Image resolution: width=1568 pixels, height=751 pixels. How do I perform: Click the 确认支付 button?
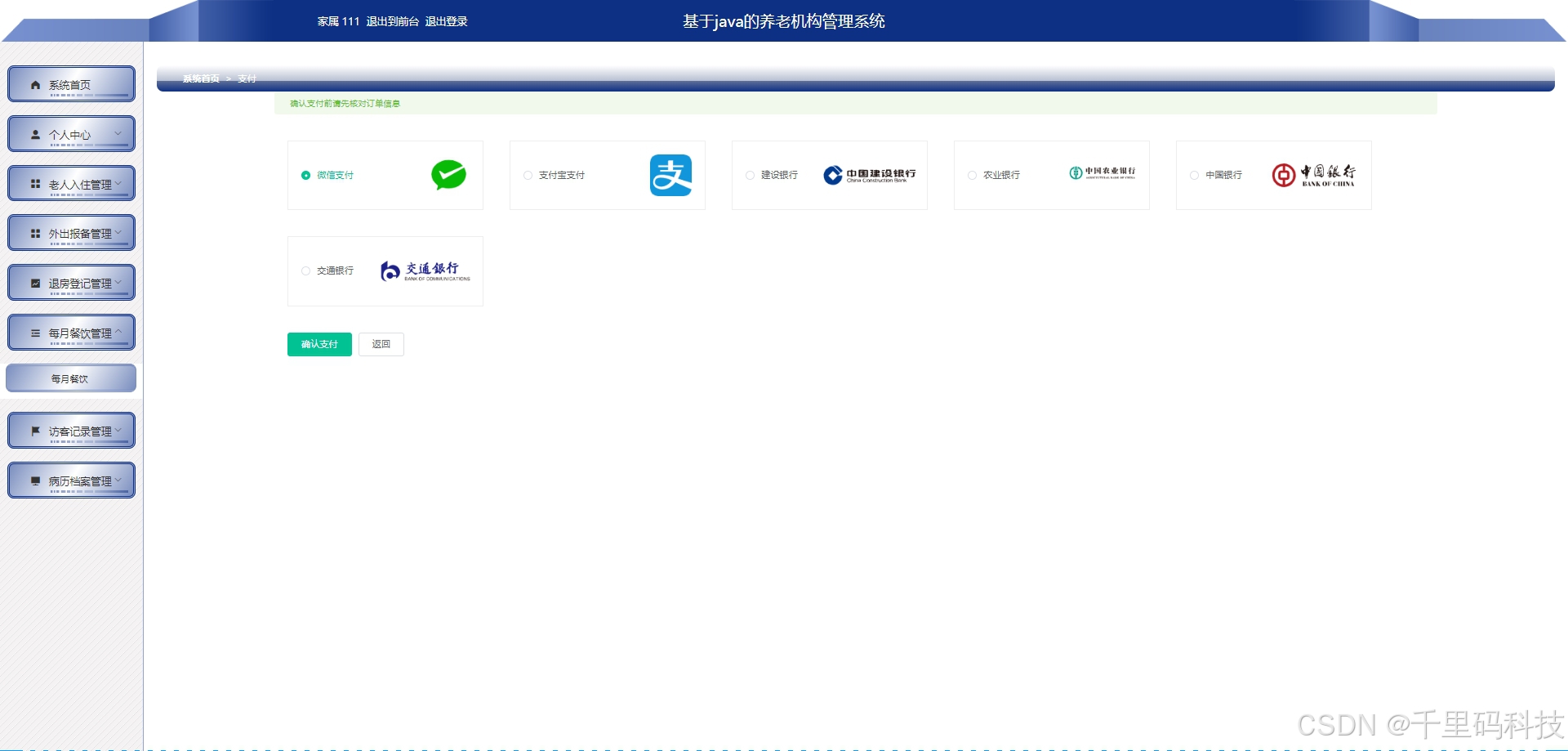click(319, 344)
